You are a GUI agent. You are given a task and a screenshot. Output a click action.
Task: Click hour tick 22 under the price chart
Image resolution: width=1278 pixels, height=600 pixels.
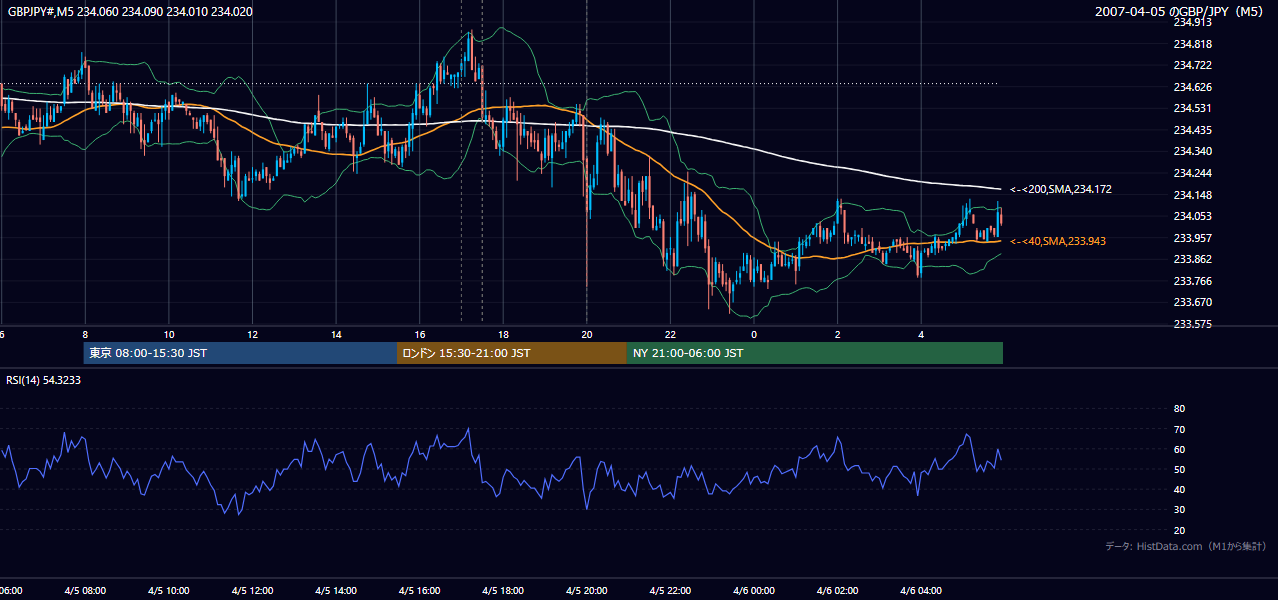pos(671,335)
